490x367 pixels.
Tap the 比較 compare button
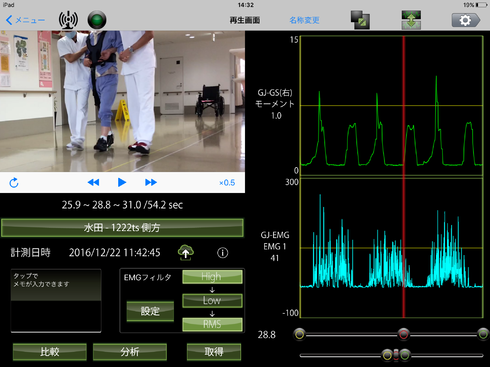tap(50, 352)
